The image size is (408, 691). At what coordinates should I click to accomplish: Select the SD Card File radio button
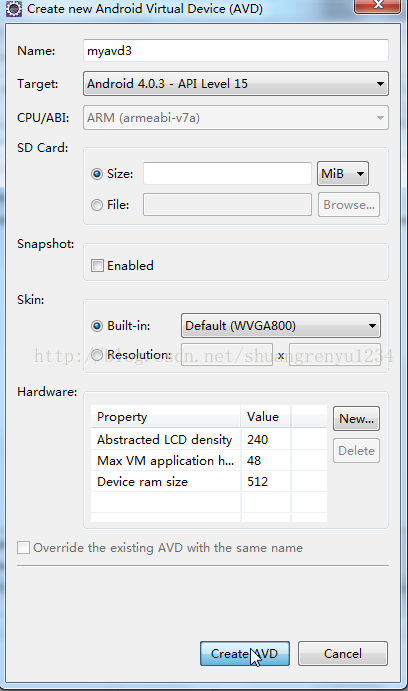click(x=97, y=205)
